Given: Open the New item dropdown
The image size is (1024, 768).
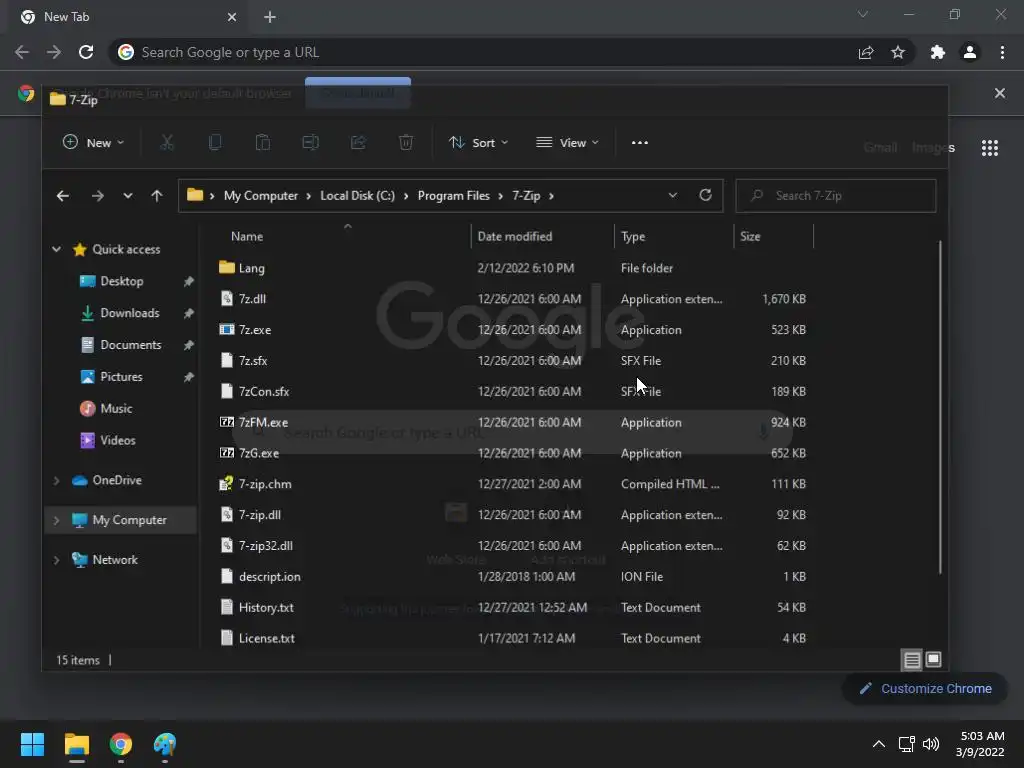Looking at the screenshot, I should tap(93, 142).
